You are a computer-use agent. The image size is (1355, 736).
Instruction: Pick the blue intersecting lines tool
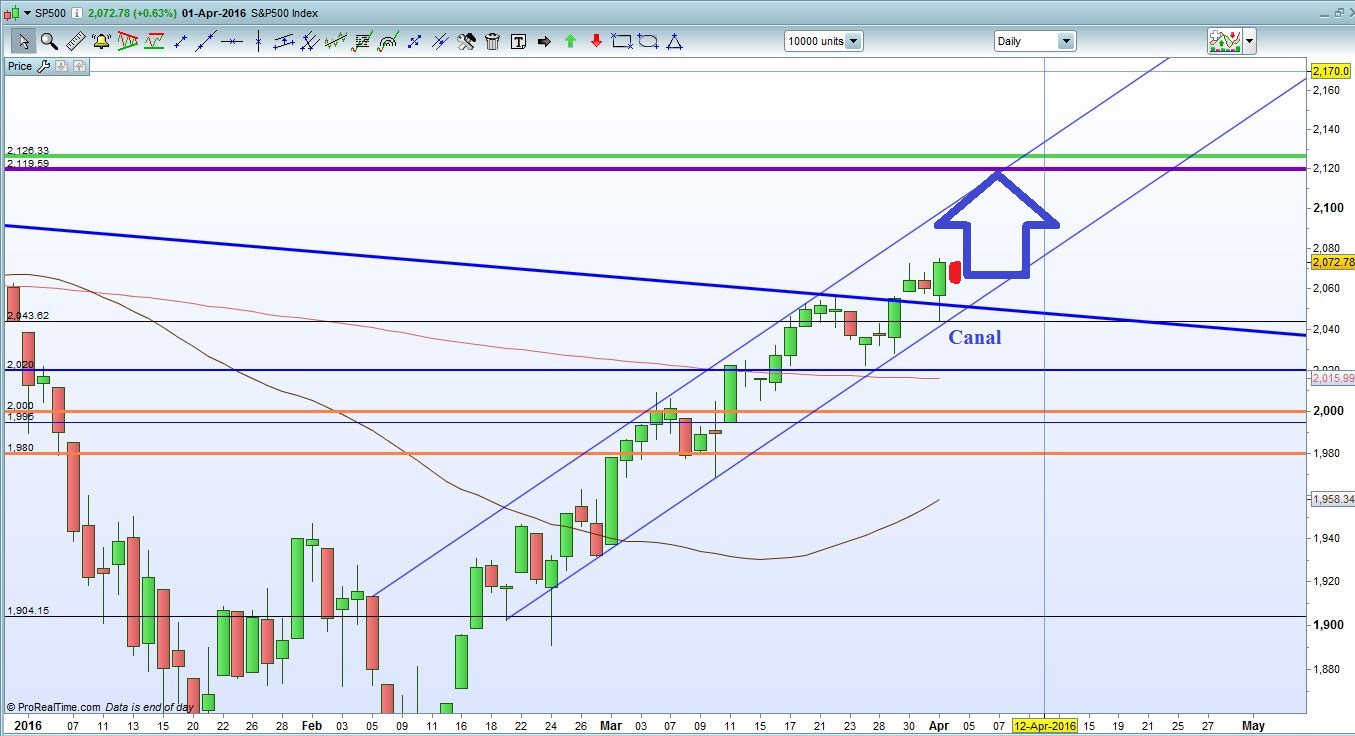click(x=440, y=41)
